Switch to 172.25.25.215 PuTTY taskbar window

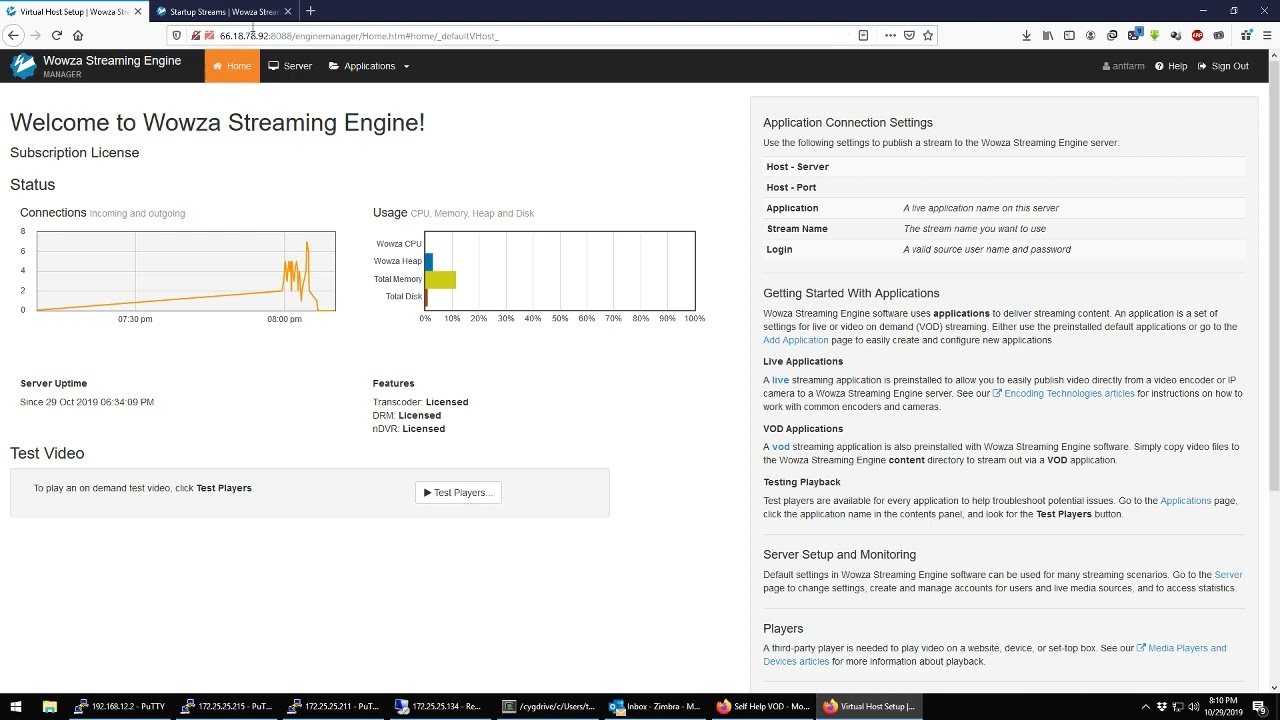[227, 706]
